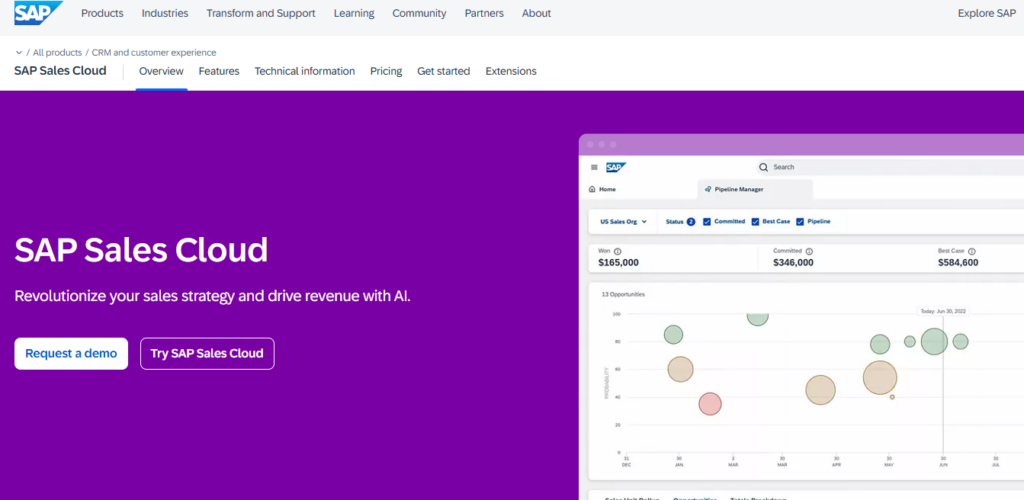1024x500 pixels.
Task: Click the search magnifier icon
Action: [763, 167]
